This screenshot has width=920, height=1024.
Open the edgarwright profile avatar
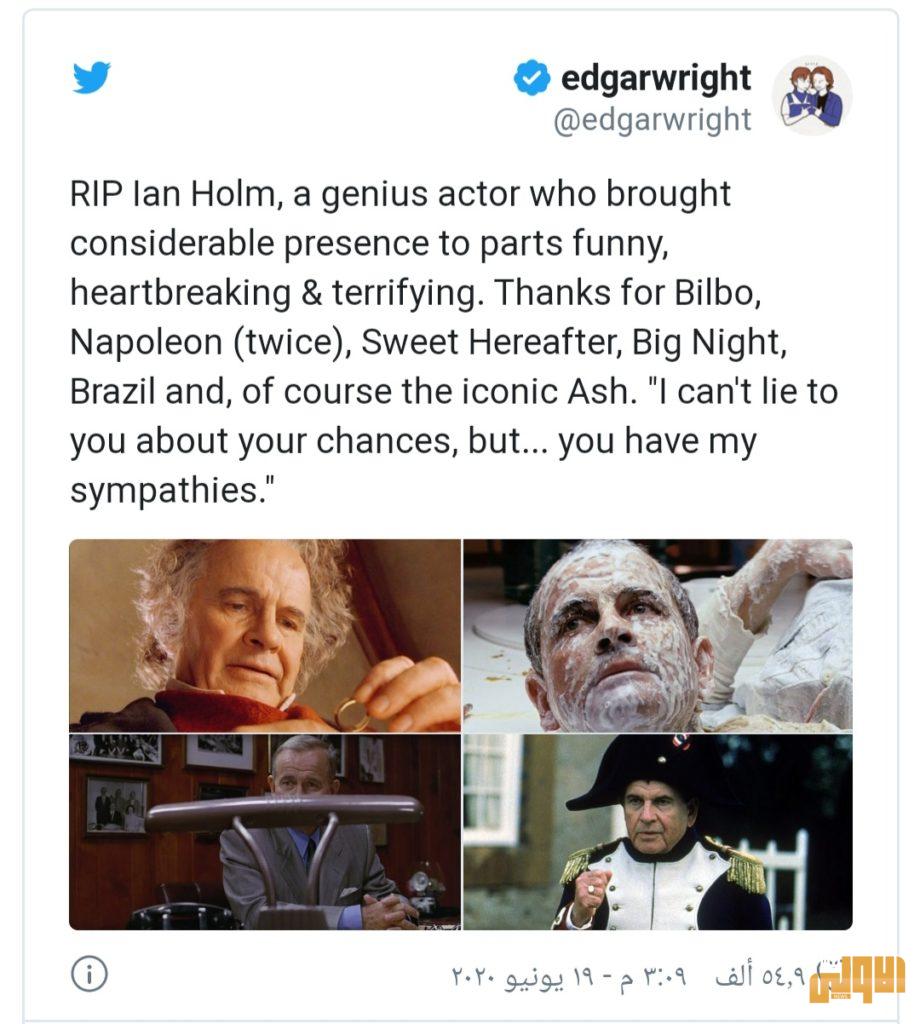coord(812,95)
